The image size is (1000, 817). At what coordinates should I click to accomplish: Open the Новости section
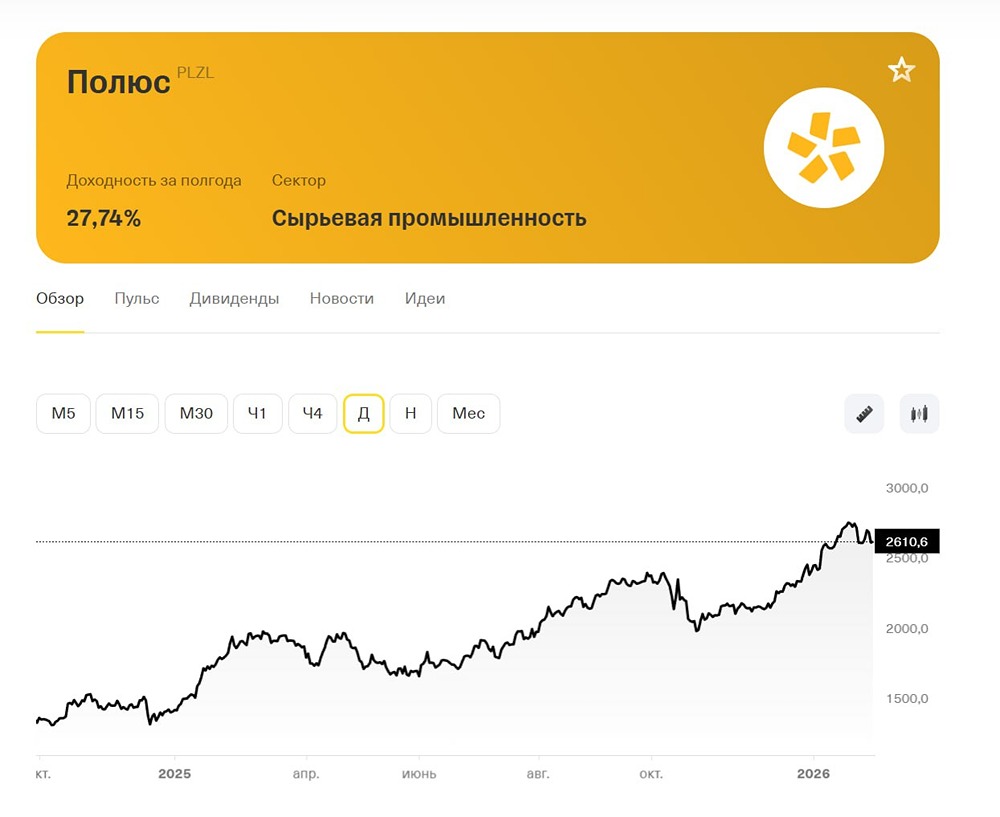342,298
